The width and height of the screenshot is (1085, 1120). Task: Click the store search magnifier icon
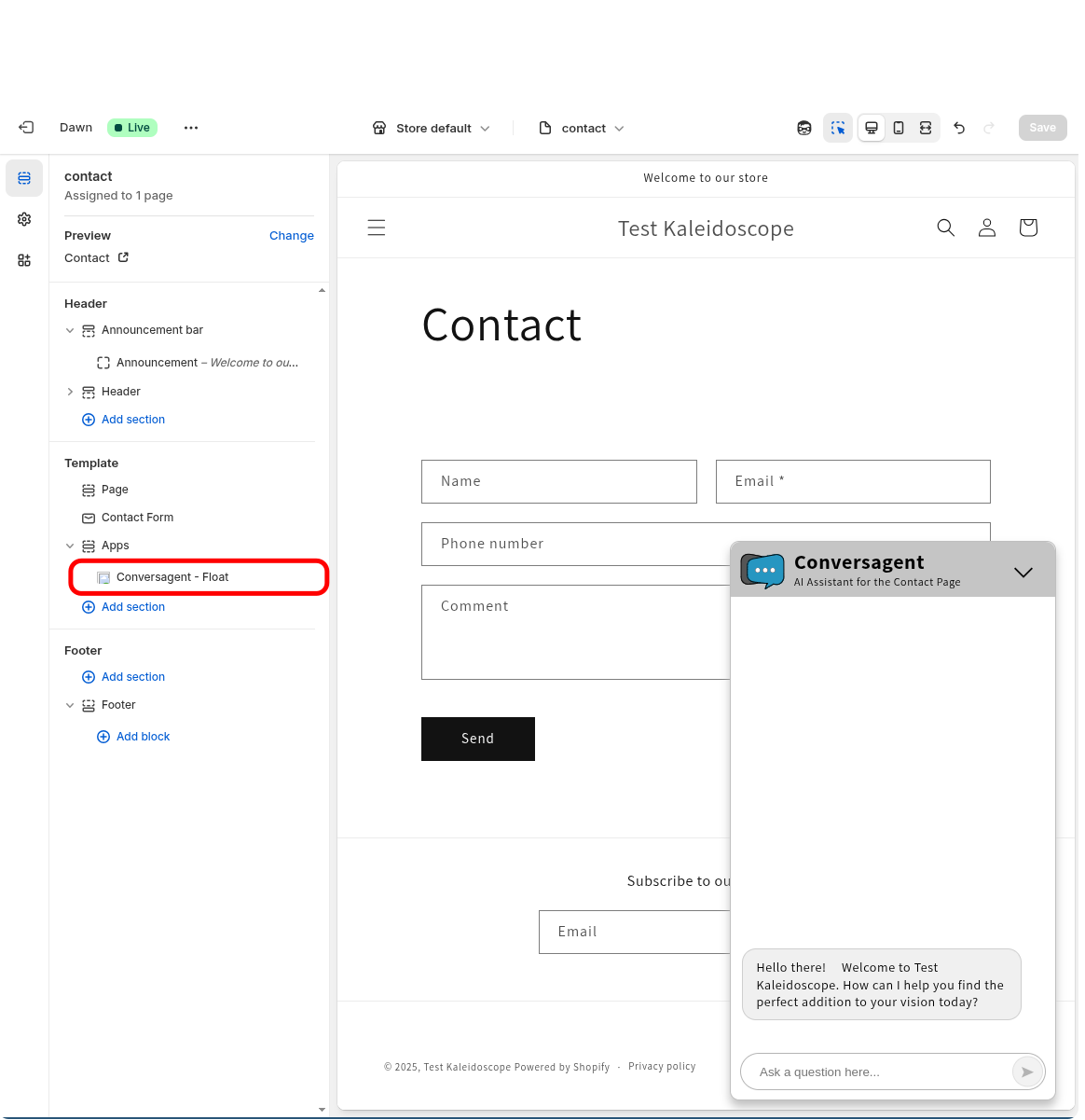pos(945,228)
